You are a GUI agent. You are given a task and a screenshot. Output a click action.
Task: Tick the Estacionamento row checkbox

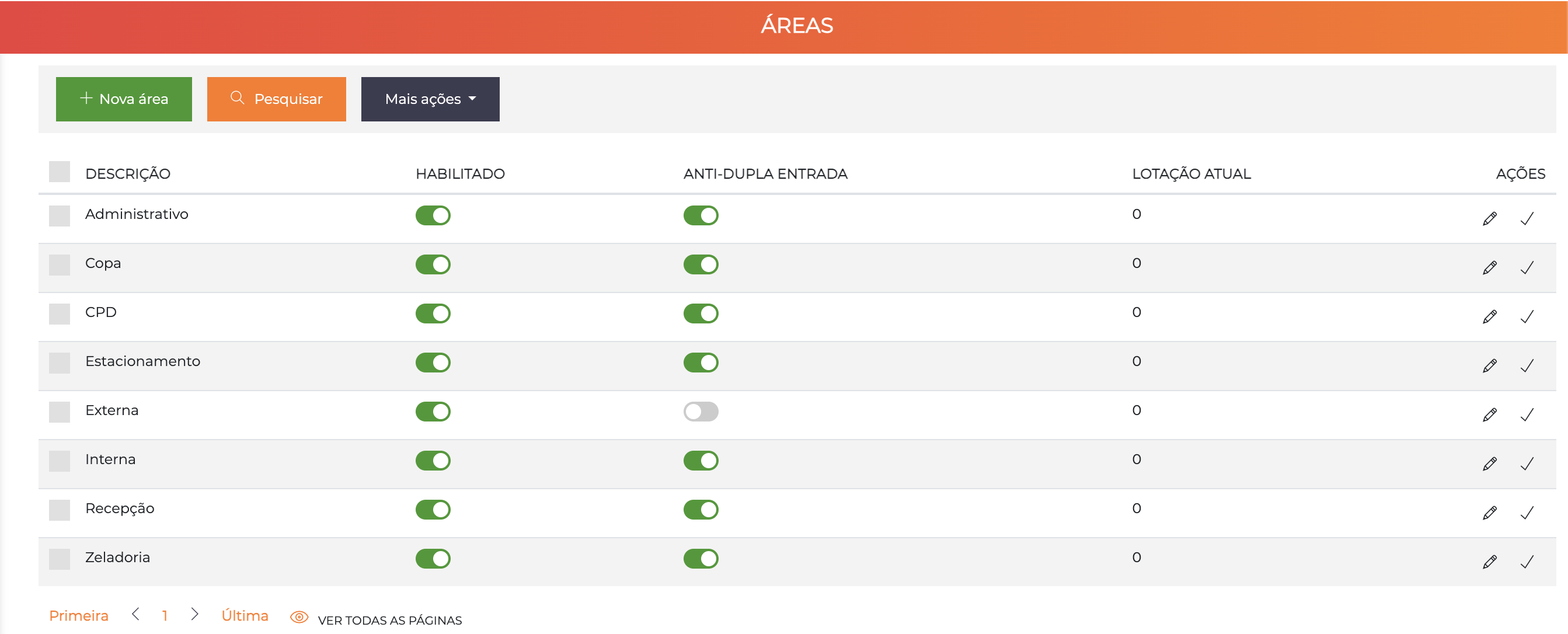coord(60,363)
